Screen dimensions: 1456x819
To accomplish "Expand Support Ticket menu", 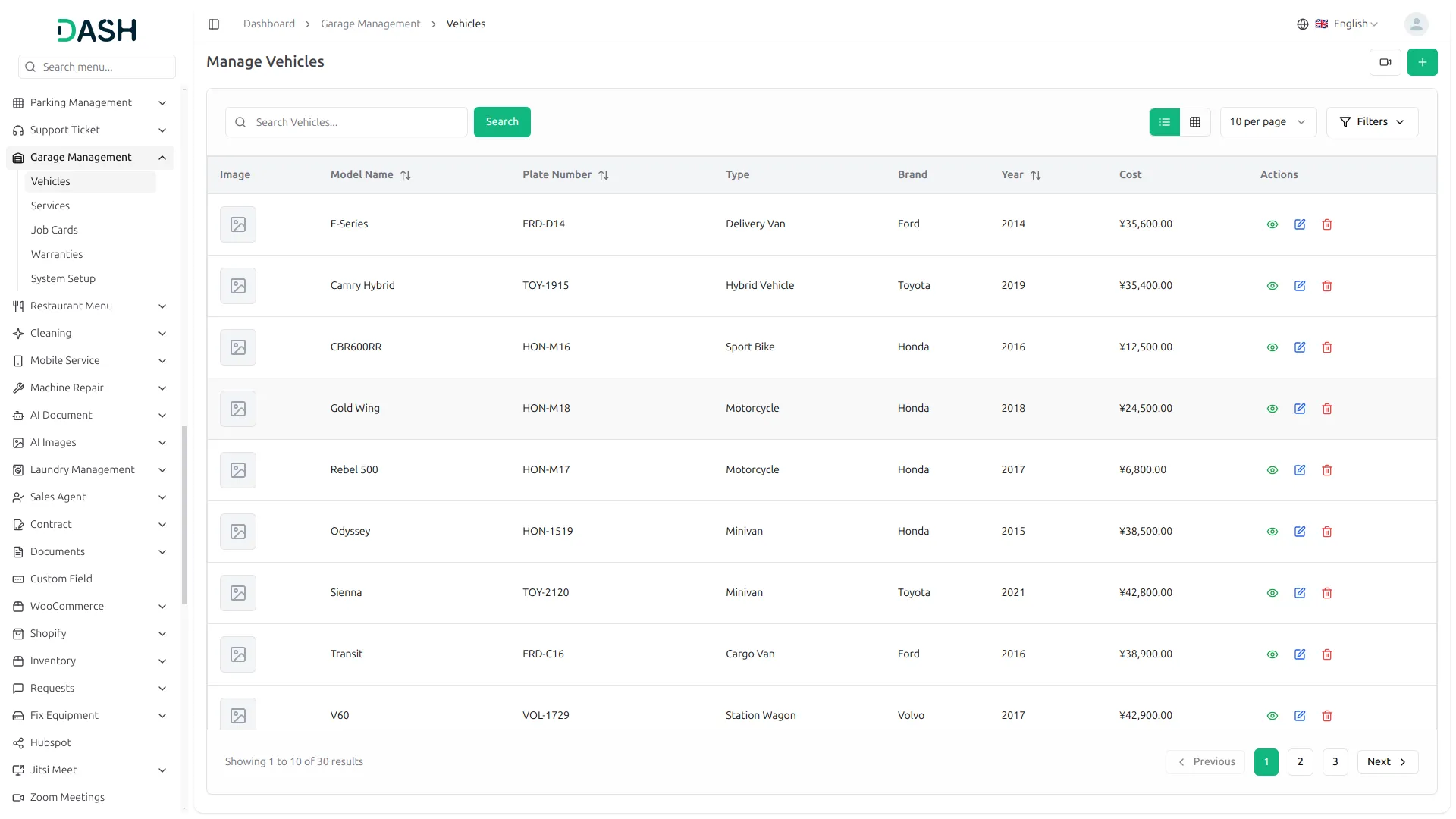I will pos(90,130).
